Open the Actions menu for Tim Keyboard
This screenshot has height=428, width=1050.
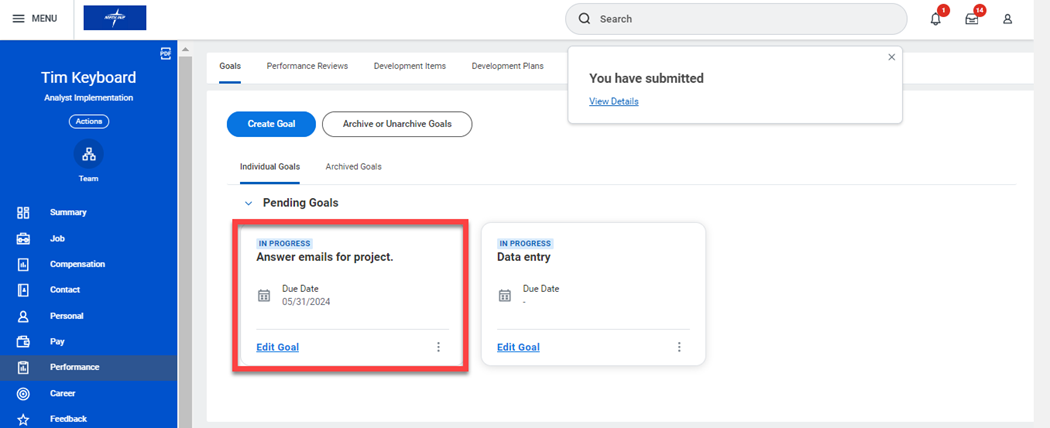click(89, 121)
